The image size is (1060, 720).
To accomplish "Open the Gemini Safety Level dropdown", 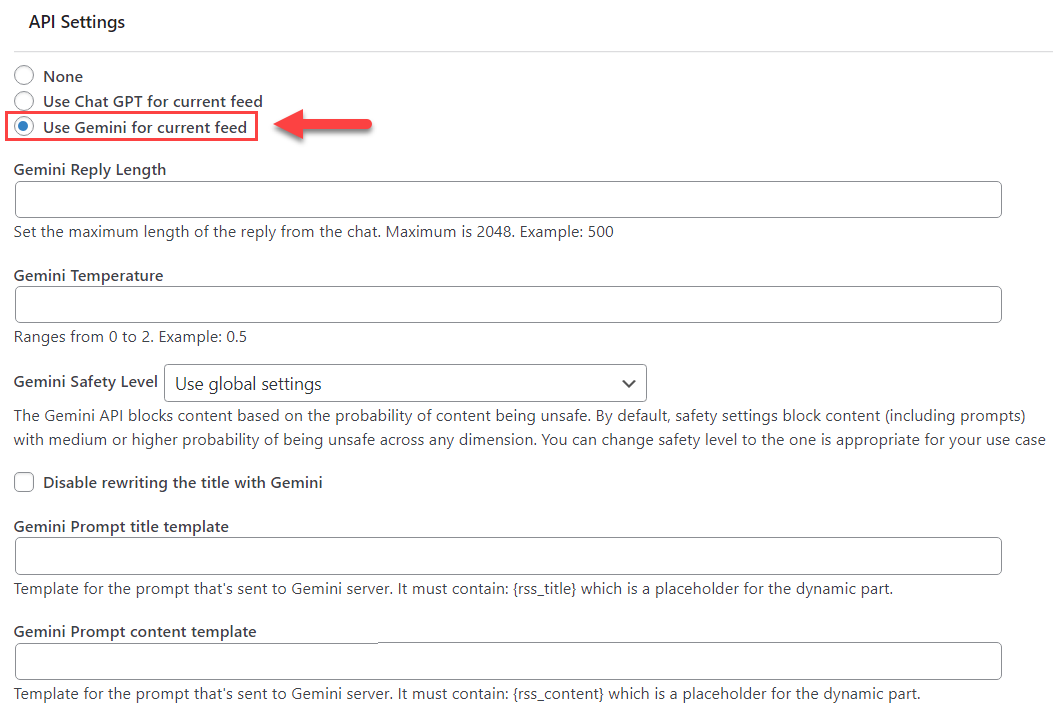I will point(405,383).
